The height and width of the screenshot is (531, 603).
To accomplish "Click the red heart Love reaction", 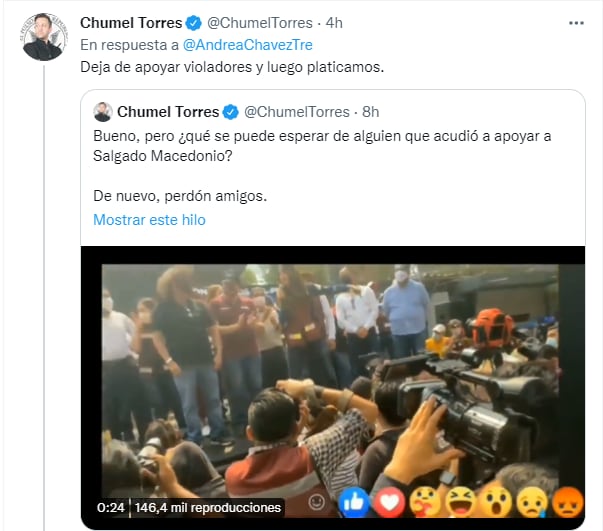I will (389, 500).
